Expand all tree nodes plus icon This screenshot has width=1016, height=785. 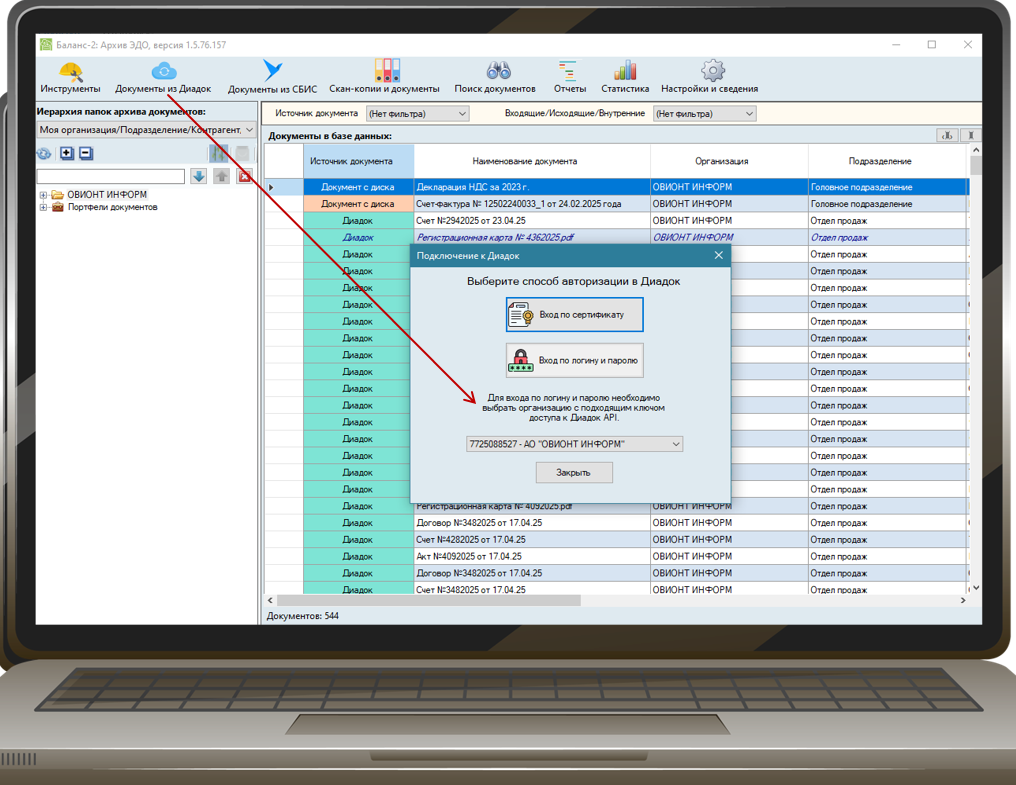pos(67,154)
